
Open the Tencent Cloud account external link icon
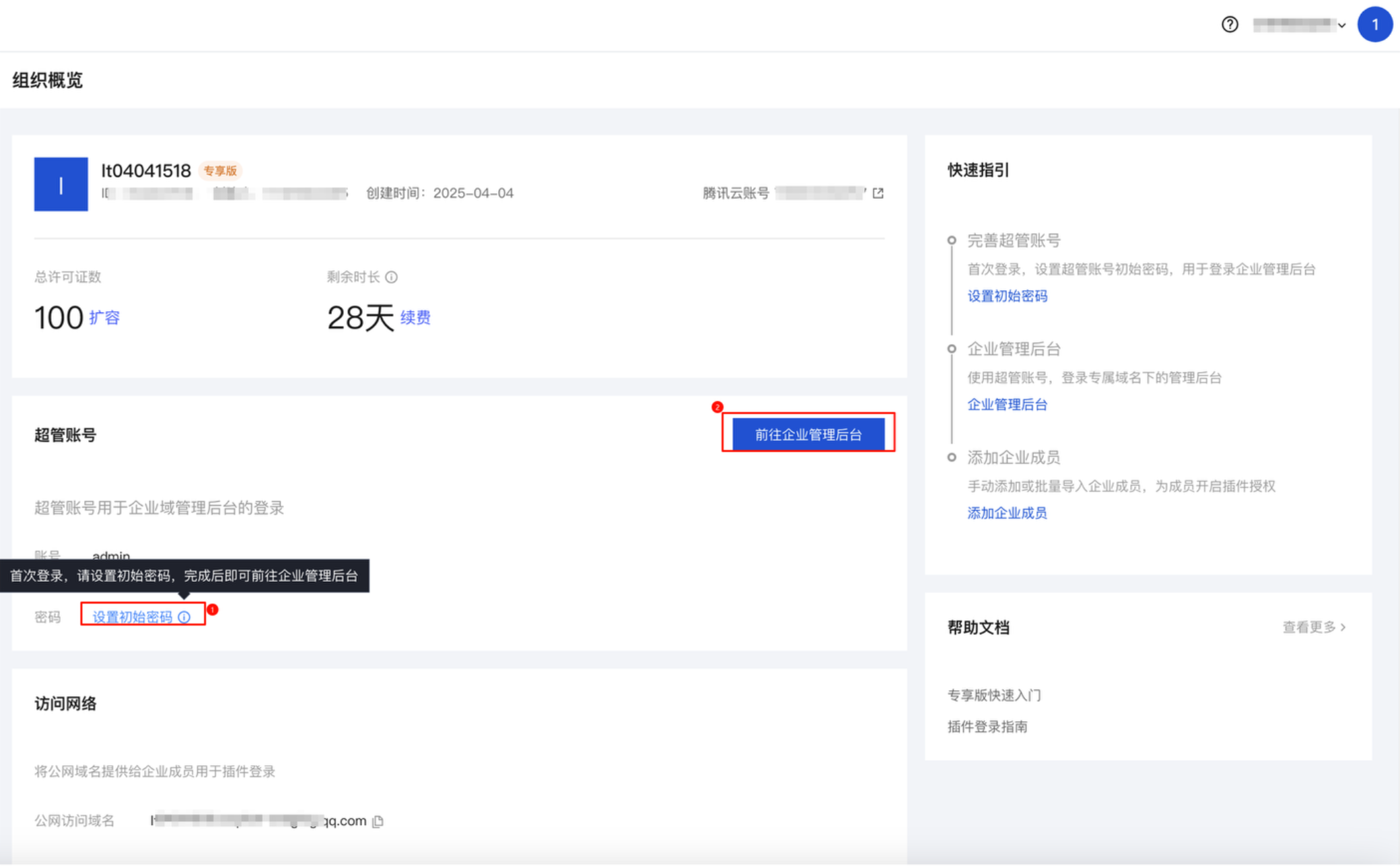[878, 193]
